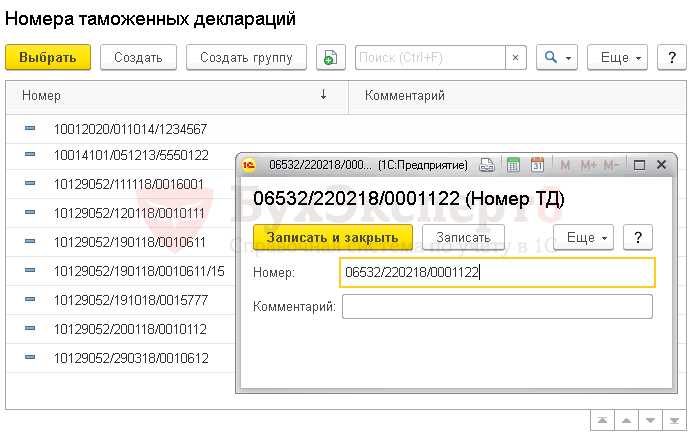697x434 pixels.
Task: Open help with the list toolbar ? button
Action: 672,57
